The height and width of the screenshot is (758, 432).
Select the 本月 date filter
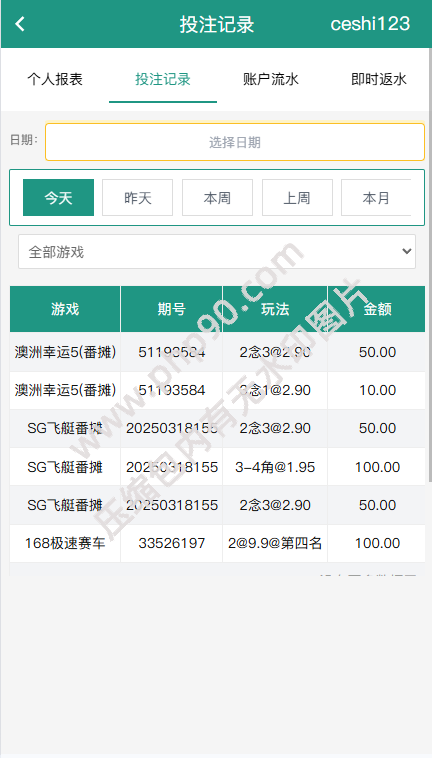pyautogui.click(x=376, y=198)
